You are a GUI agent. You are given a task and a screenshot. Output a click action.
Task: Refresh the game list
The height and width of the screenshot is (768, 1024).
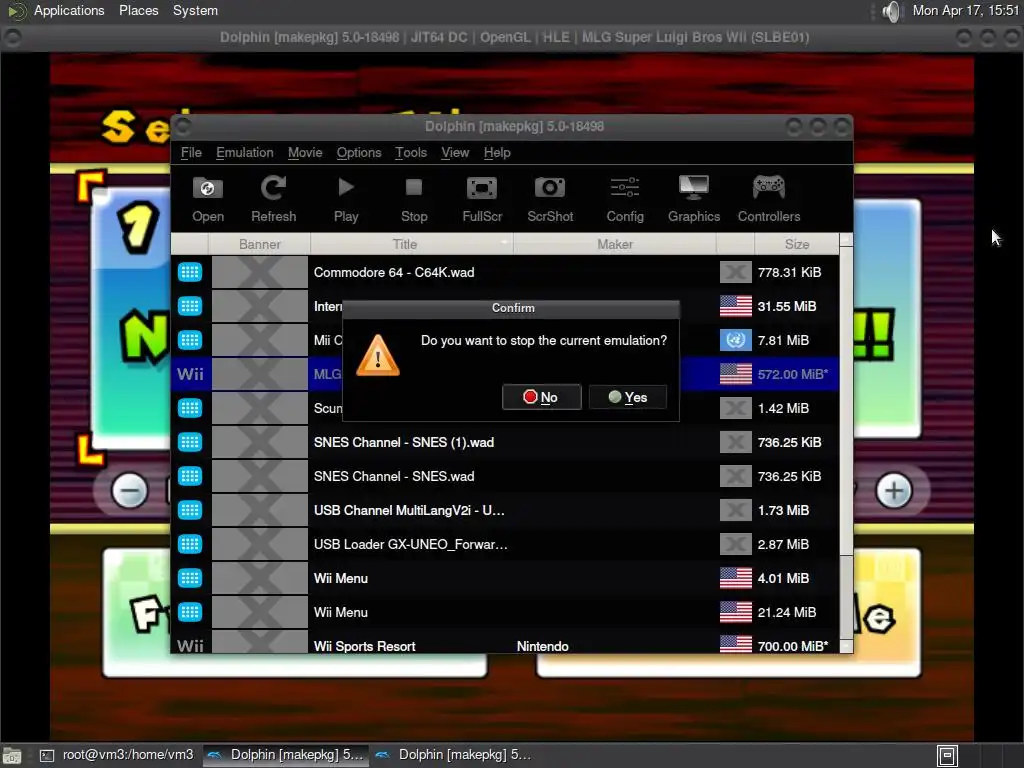pos(273,199)
